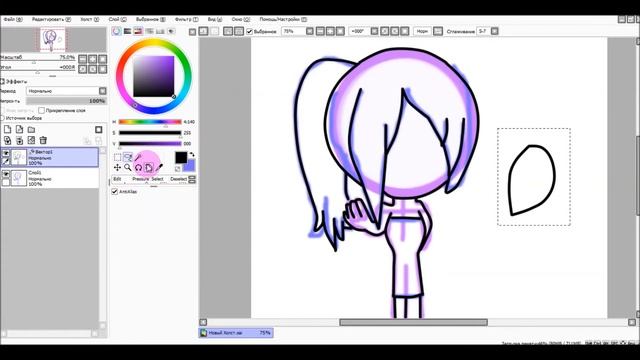640x360 pixels.
Task: Open the Холст menu
Action: [89, 19]
